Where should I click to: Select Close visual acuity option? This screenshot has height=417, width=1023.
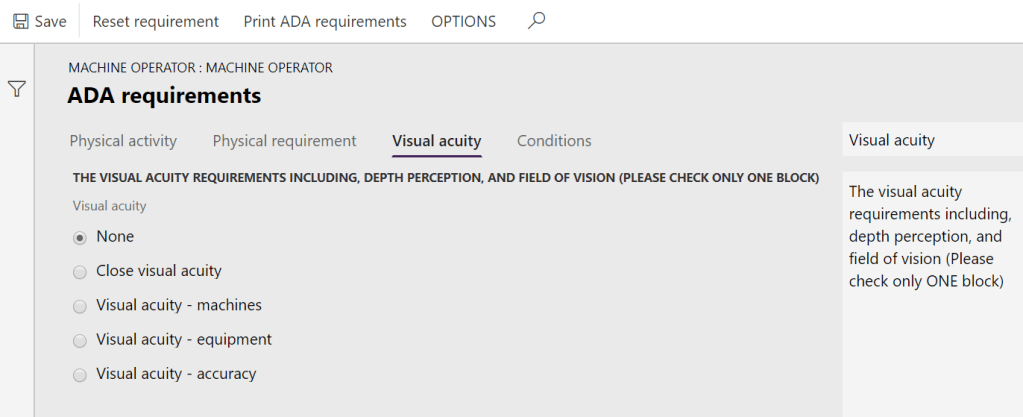(80, 272)
